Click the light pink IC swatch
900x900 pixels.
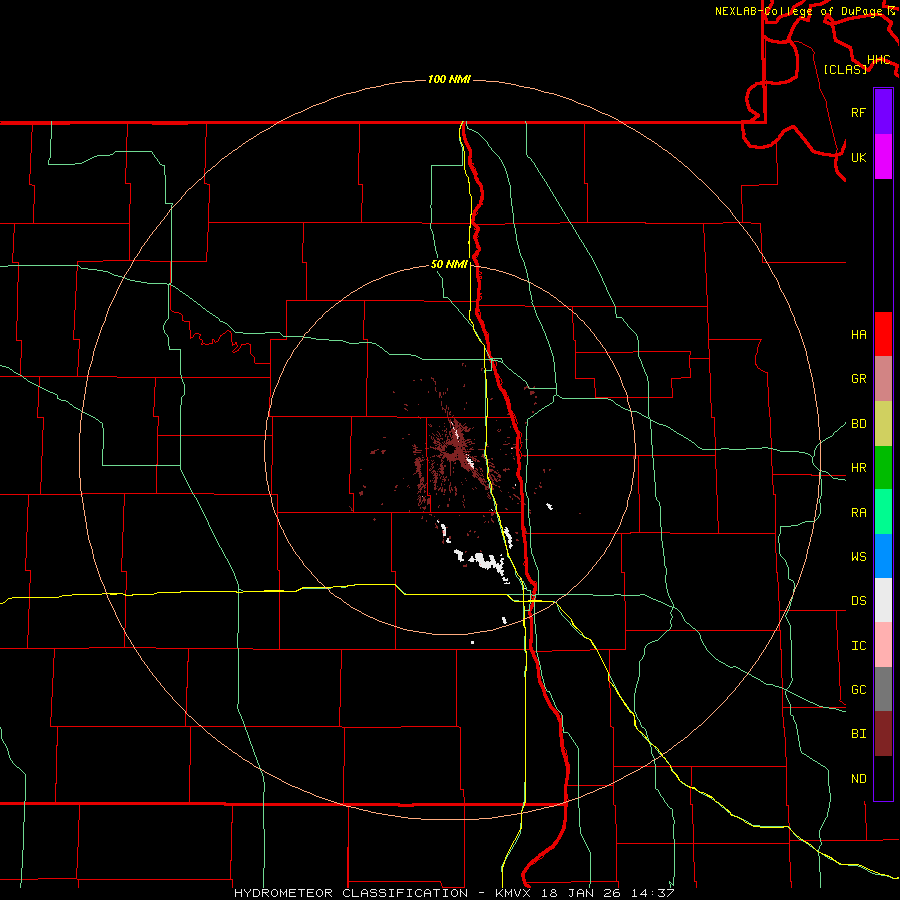[883, 645]
